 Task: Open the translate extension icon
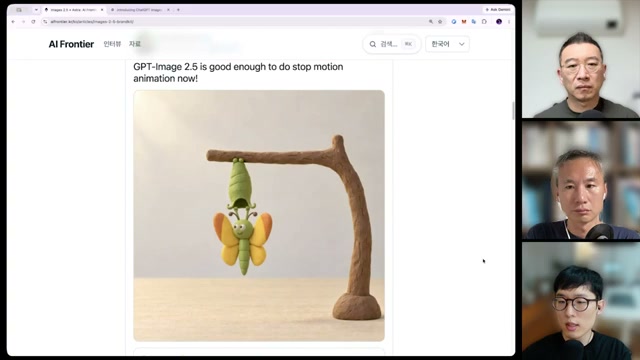click(x=473, y=22)
